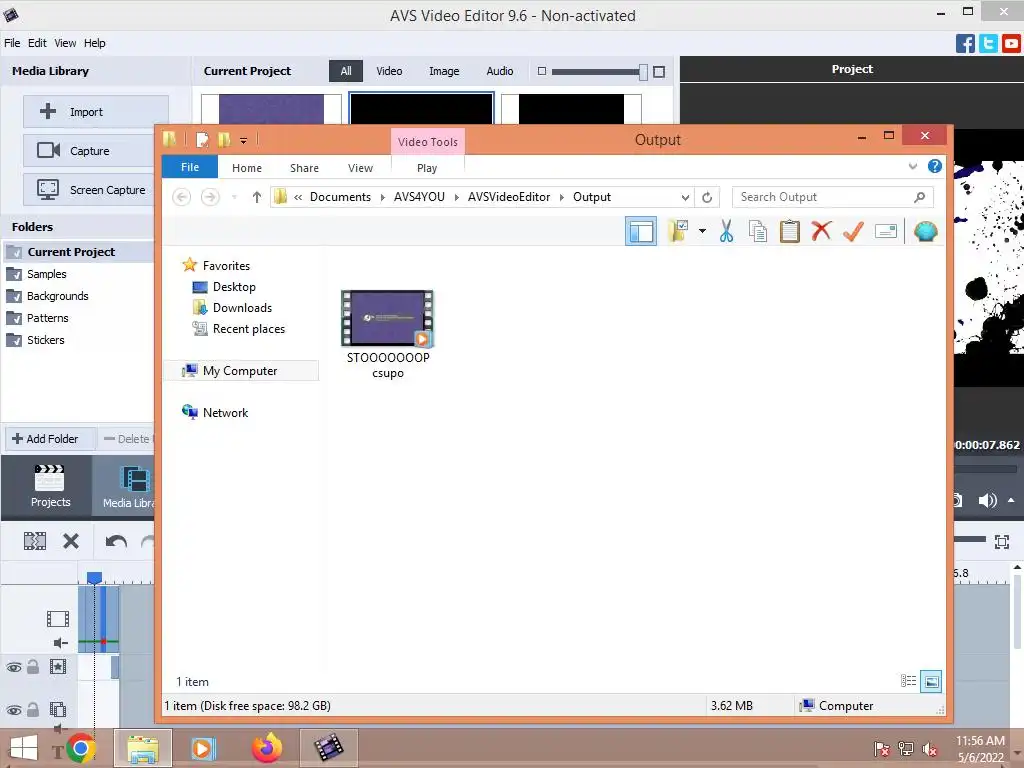Open the Play tab under Video Tools

pos(427,168)
